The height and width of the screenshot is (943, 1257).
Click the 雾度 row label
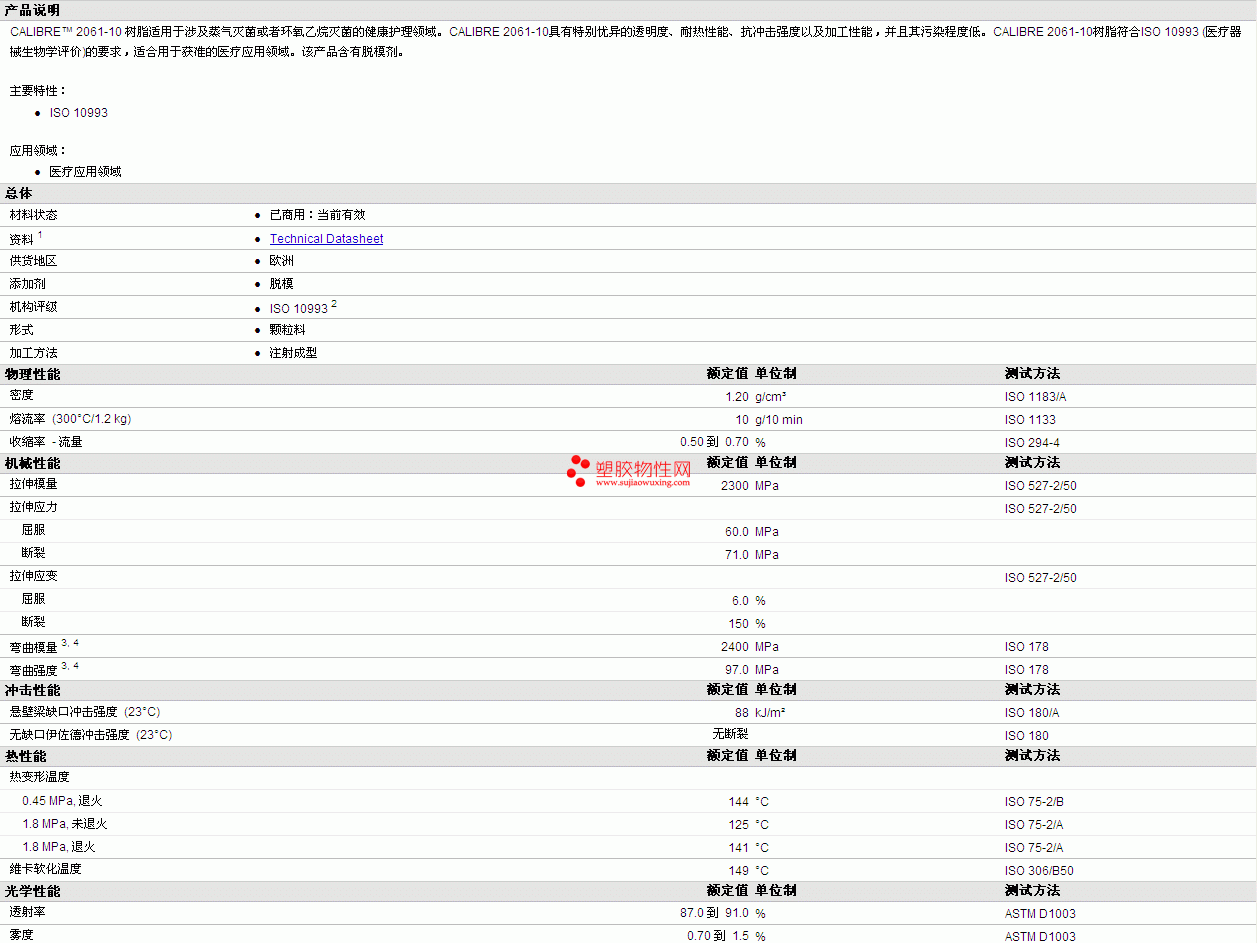tap(22, 935)
